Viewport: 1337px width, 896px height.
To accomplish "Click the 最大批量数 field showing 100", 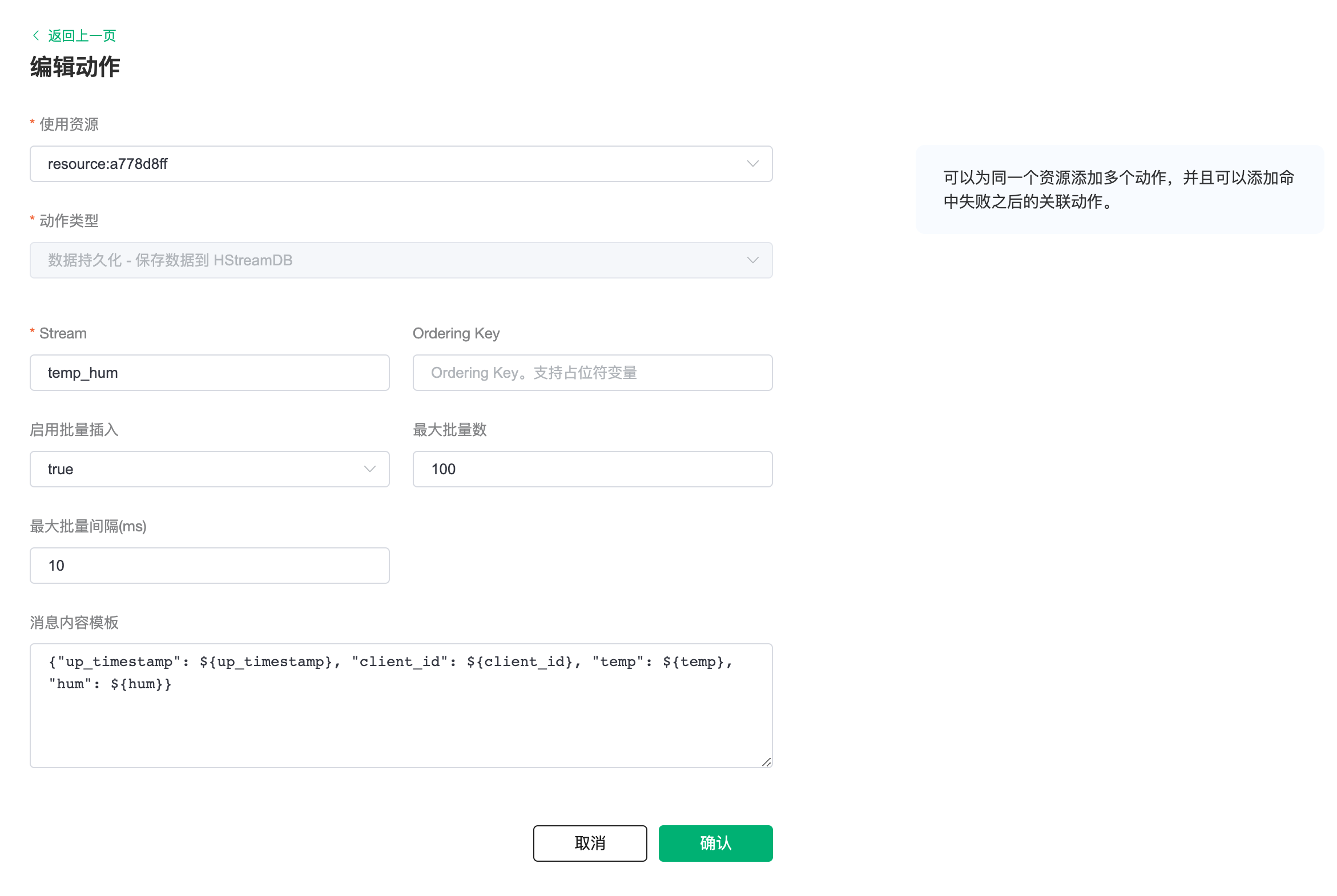I will pyautogui.click(x=592, y=469).
